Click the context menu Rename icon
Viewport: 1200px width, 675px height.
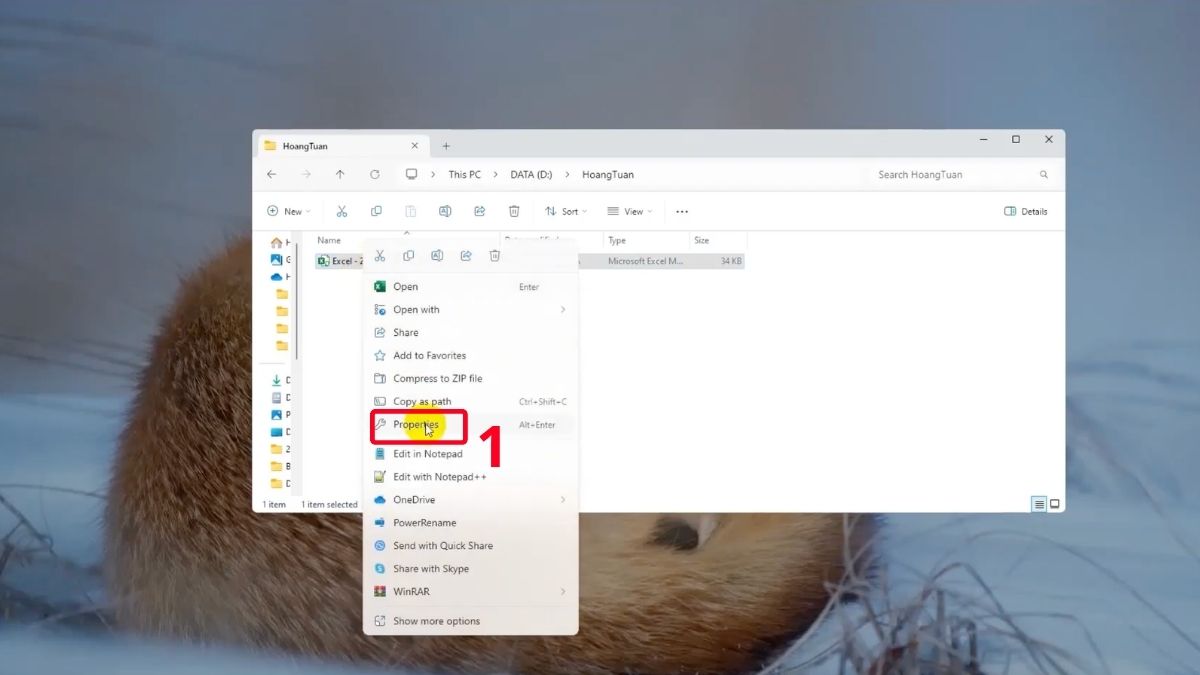coord(437,256)
